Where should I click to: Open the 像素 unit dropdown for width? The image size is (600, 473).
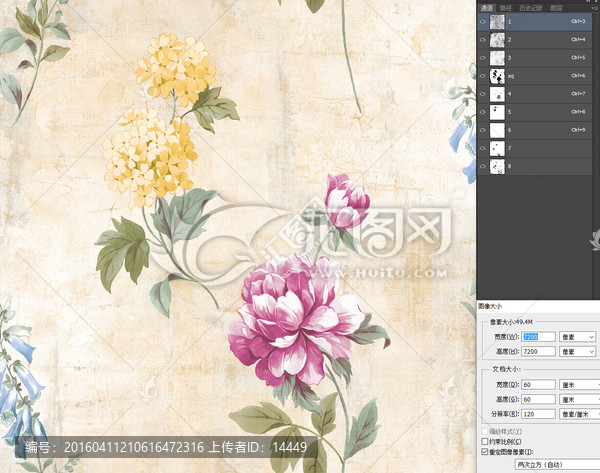point(577,337)
